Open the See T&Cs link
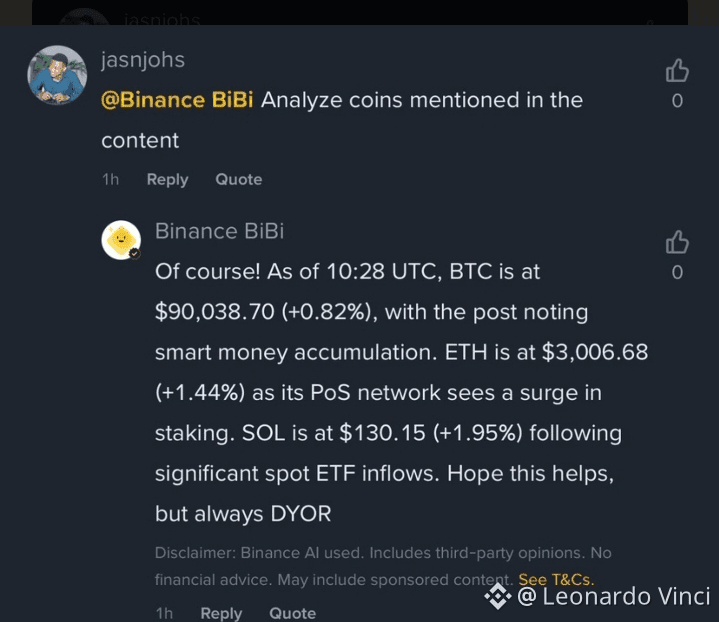719x622 pixels. [x=556, y=579]
